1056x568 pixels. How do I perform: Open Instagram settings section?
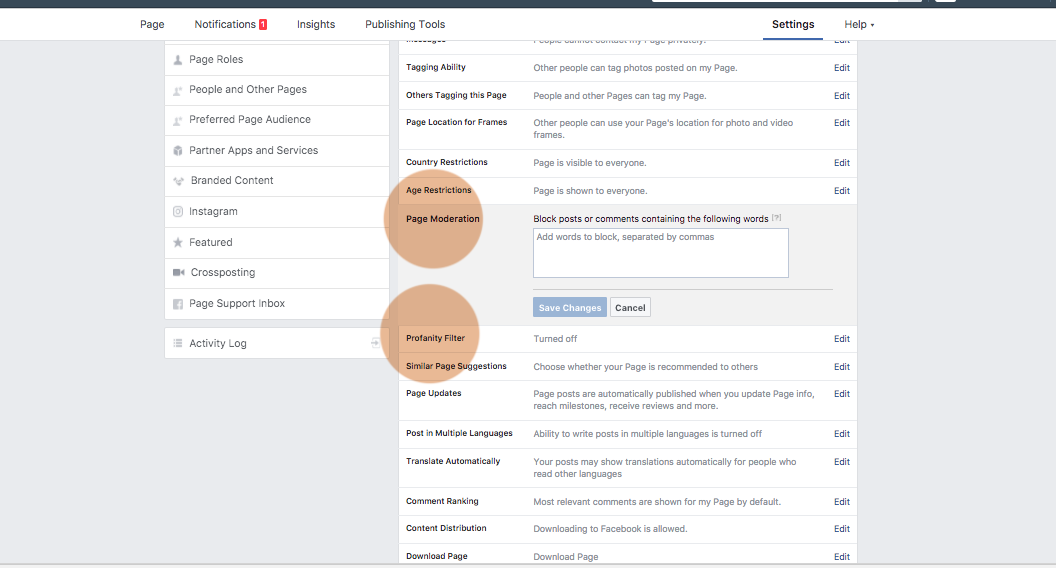[277, 212]
